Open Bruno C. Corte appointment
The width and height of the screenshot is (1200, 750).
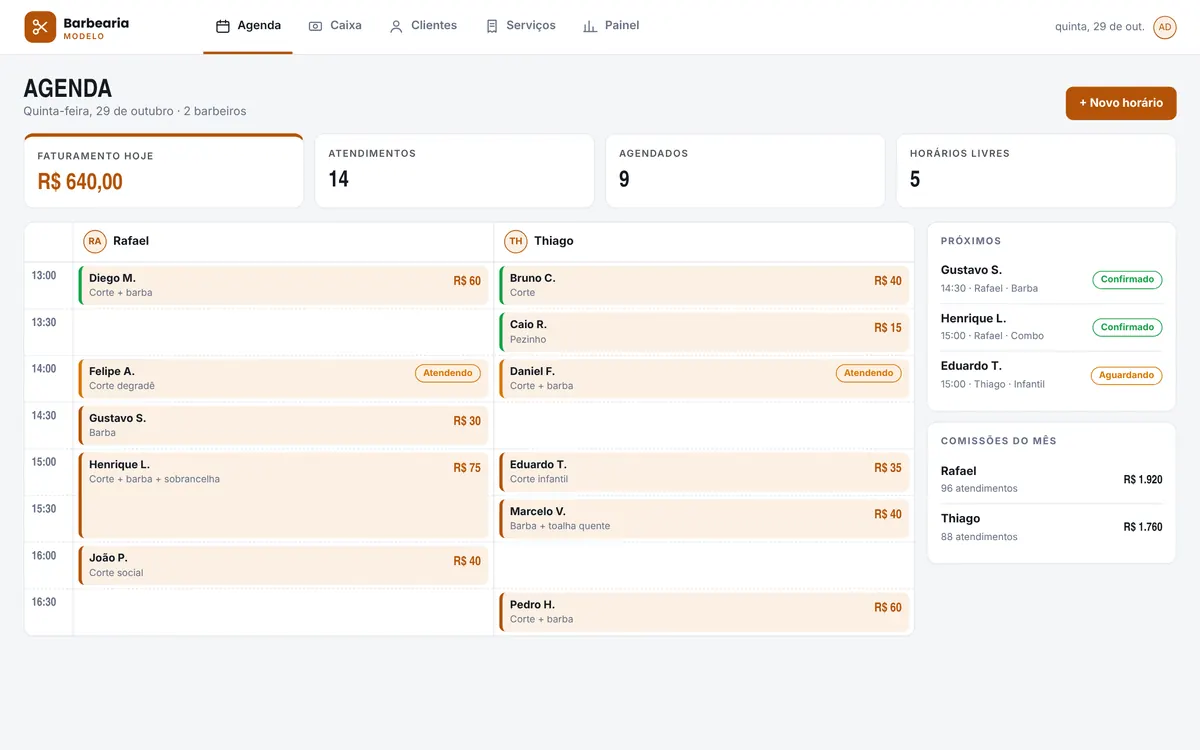[x=704, y=285]
